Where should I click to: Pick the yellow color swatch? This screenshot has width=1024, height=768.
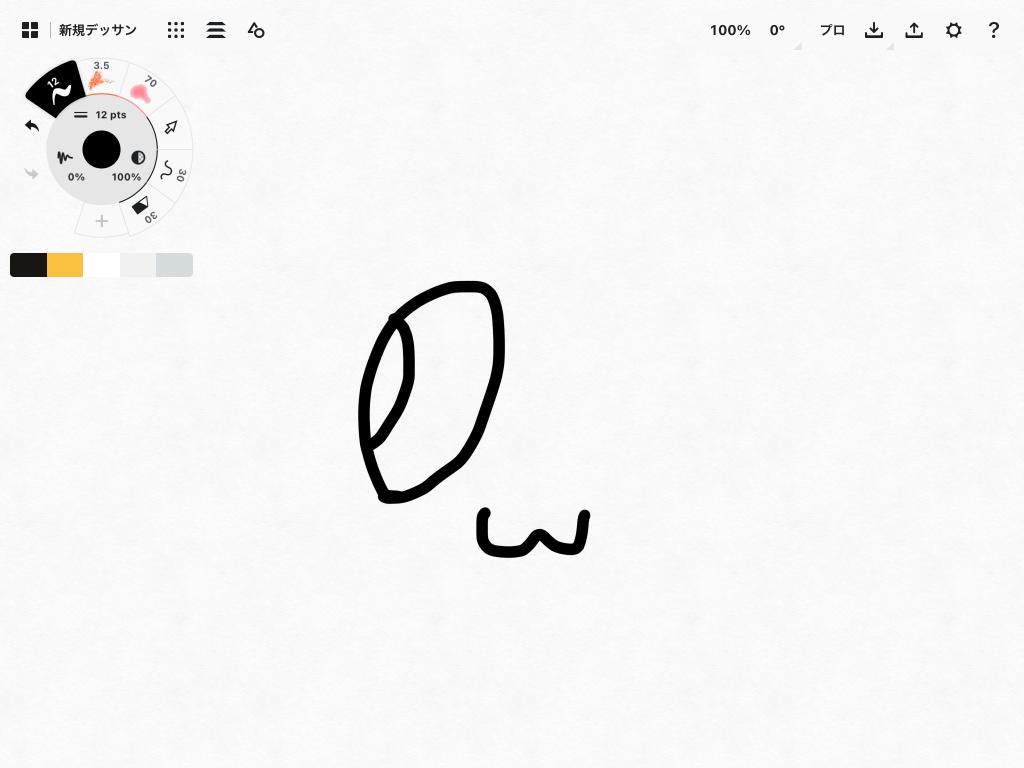(x=65, y=265)
